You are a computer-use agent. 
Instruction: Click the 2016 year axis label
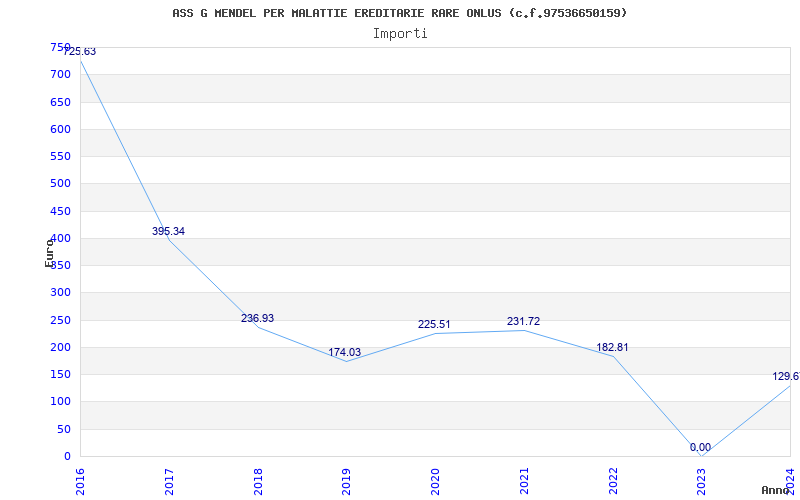point(80,482)
